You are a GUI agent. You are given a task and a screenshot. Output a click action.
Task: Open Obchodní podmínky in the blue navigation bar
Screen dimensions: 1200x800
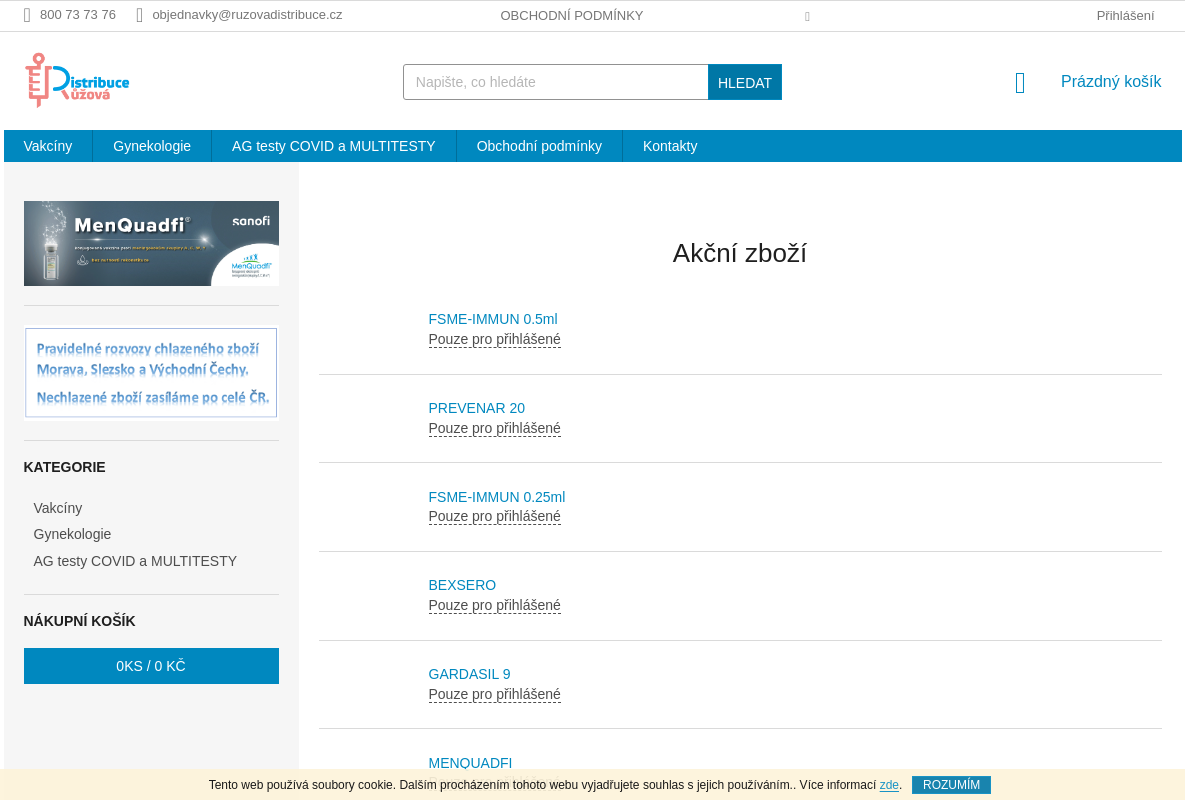[539, 146]
